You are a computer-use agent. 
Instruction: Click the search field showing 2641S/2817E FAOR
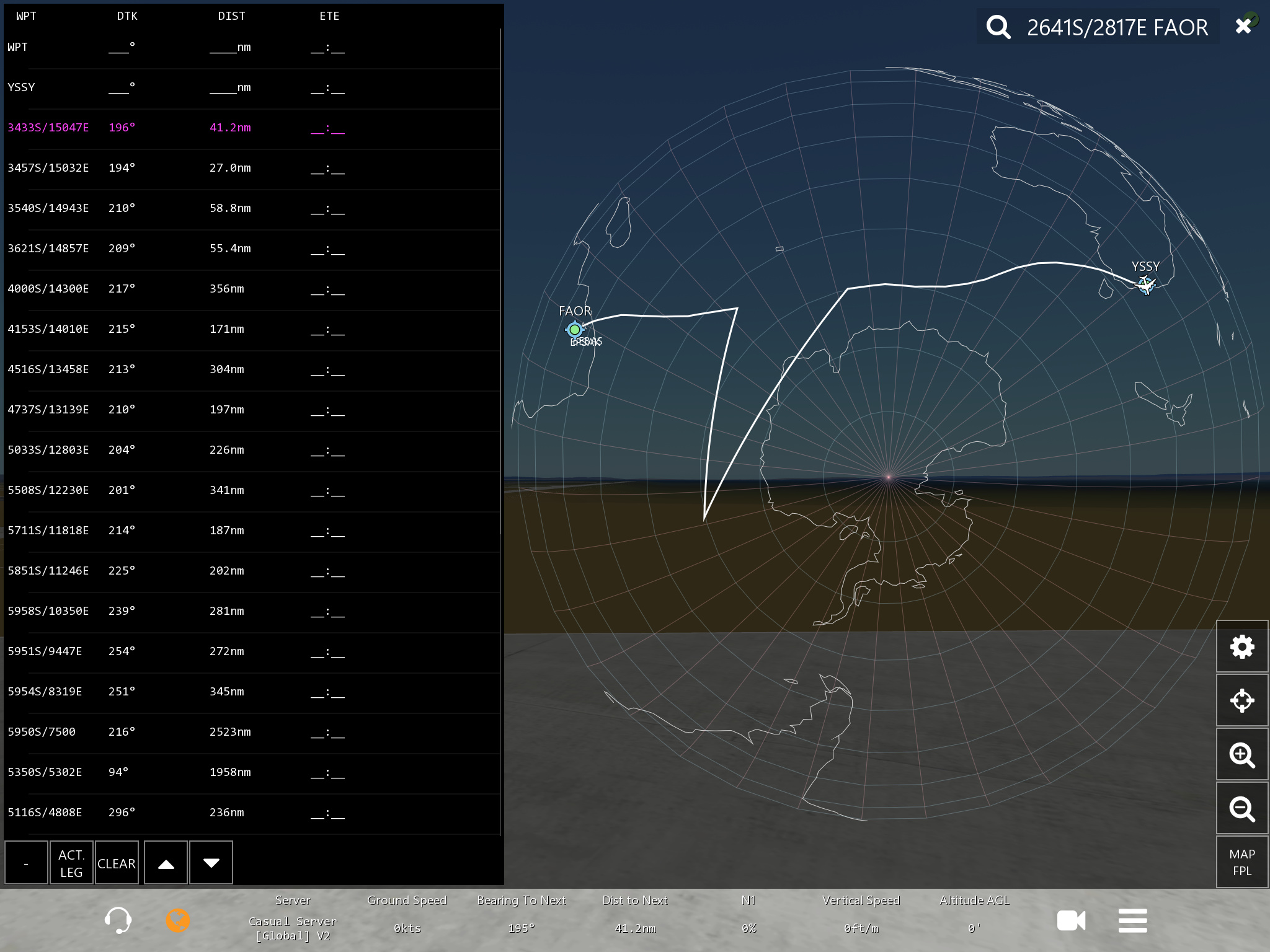tap(1117, 27)
